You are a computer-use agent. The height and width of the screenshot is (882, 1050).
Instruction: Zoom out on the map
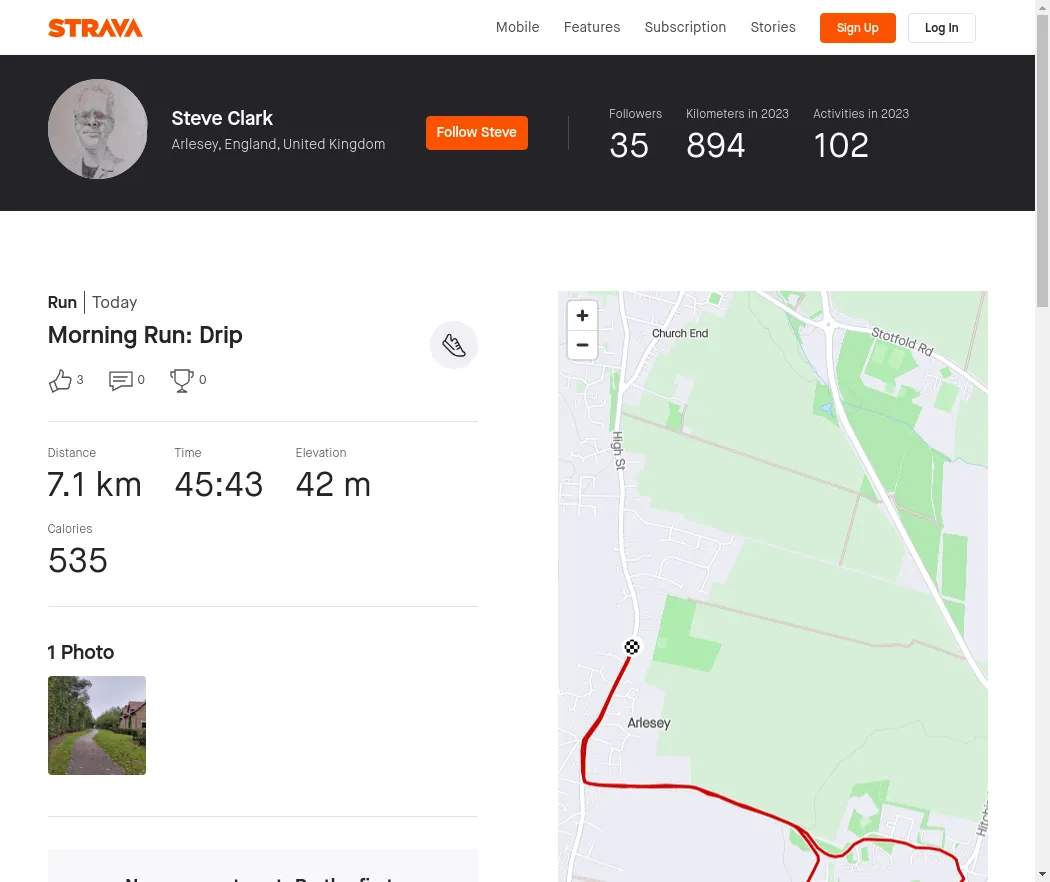tap(582, 346)
